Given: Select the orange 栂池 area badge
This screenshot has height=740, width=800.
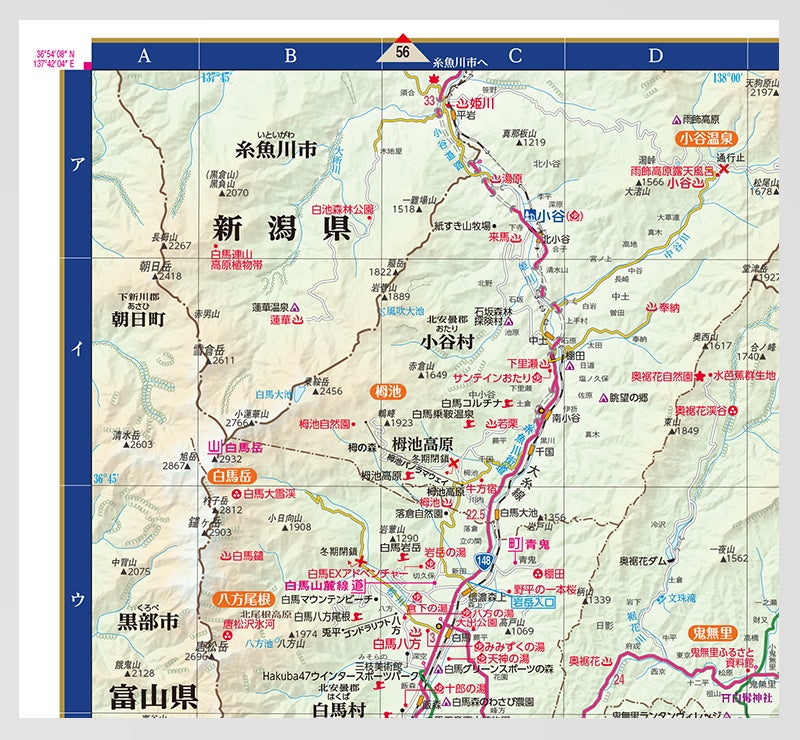Looking at the screenshot, I should point(388,391).
